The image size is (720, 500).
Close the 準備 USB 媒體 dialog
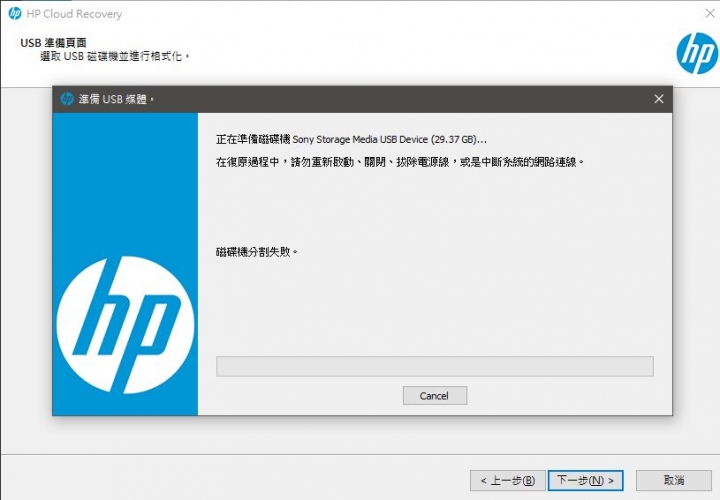(x=658, y=99)
